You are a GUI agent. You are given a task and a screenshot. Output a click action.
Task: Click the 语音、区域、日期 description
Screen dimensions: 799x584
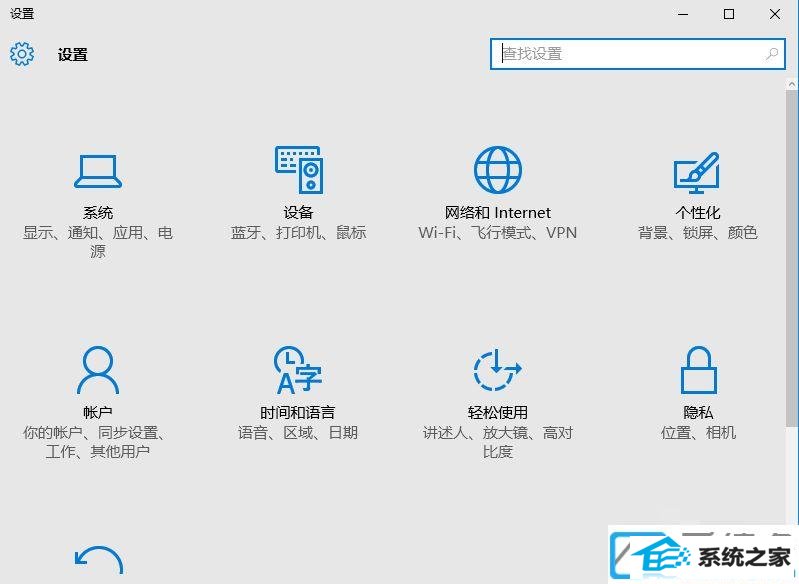click(x=298, y=433)
